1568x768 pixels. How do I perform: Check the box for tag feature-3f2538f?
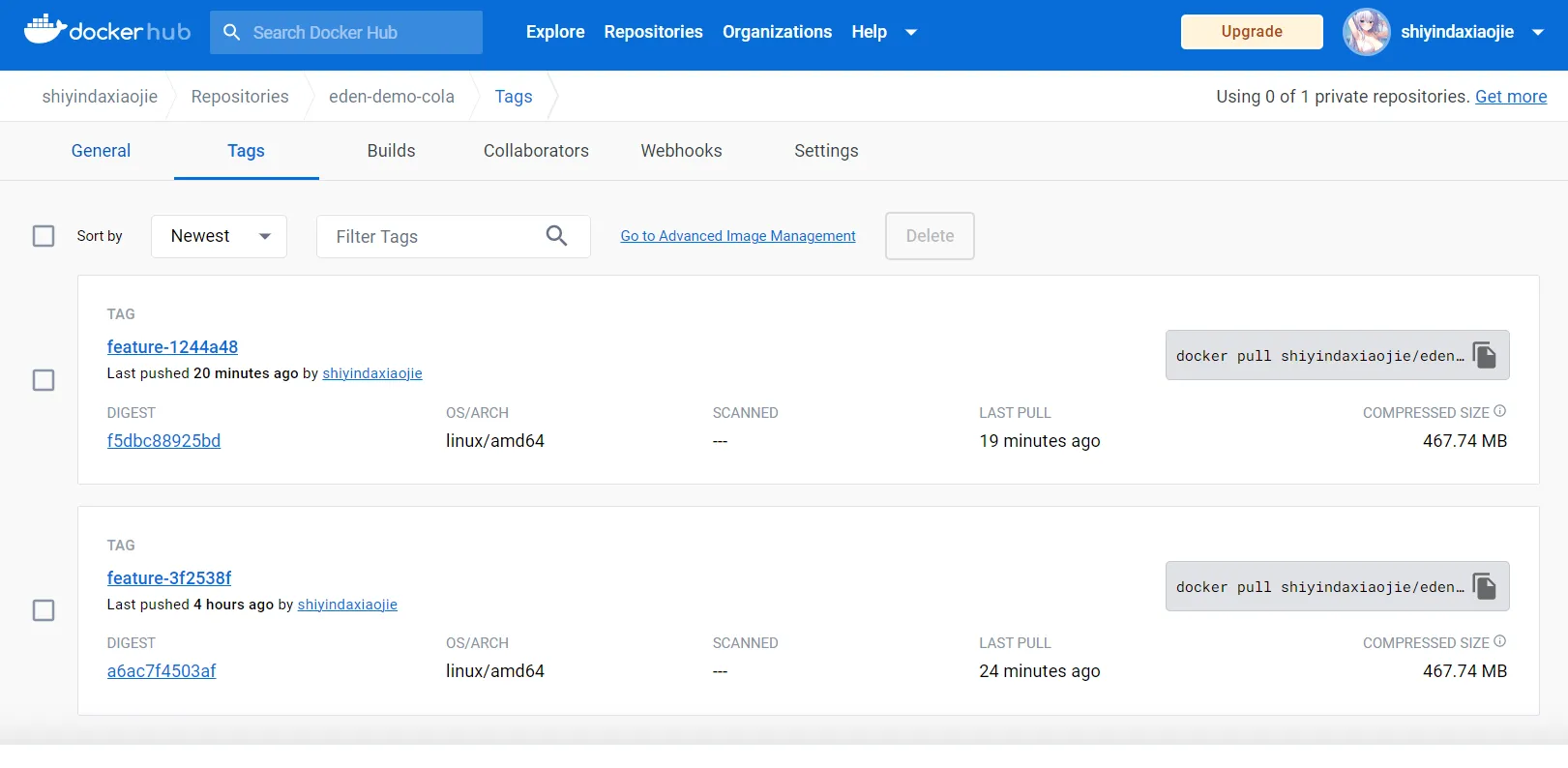(44, 610)
